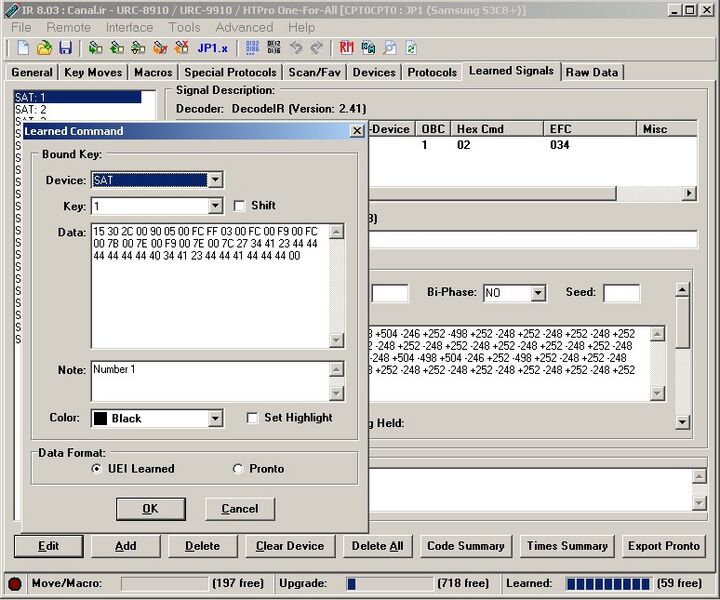Viewport: 720px width, 600px height.
Task: Switch to the Key Moves tab
Action: 93,73
